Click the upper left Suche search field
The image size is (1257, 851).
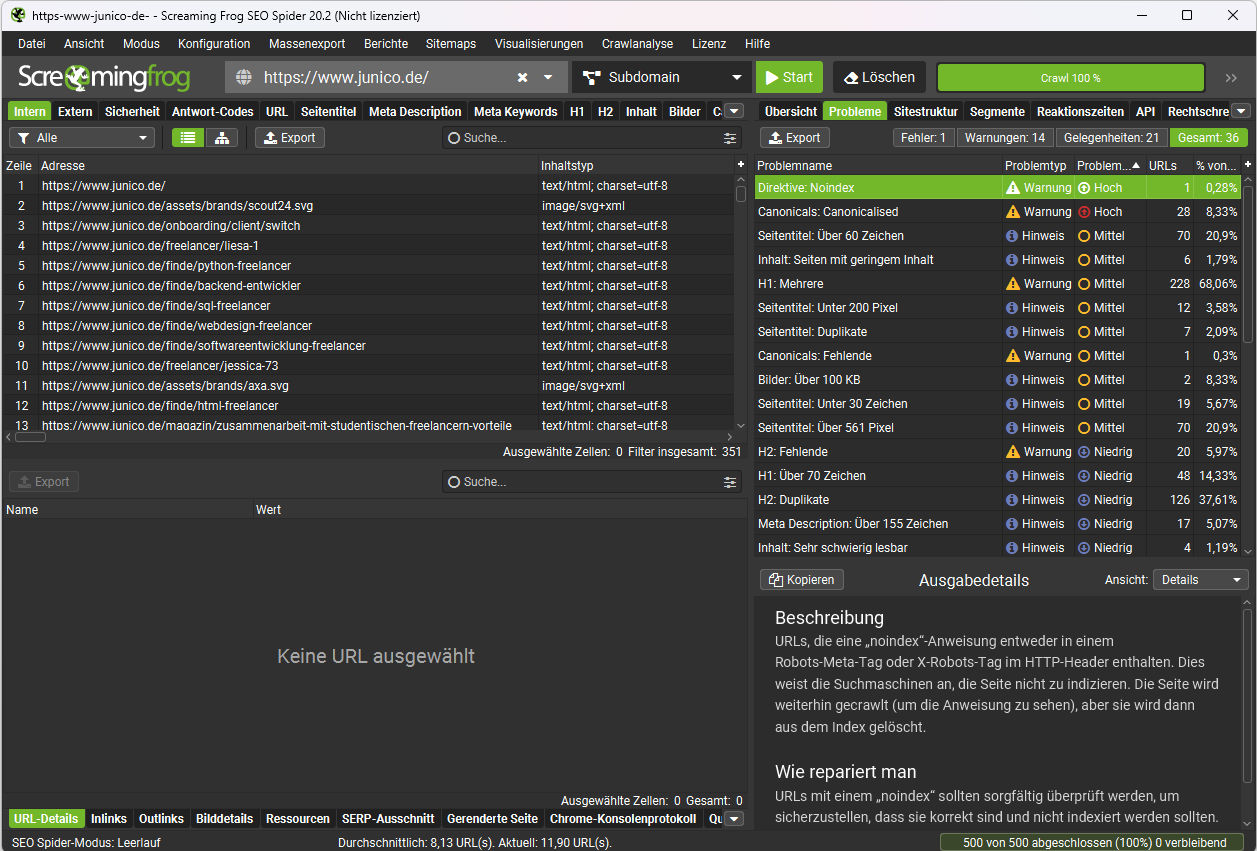click(580, 138)
